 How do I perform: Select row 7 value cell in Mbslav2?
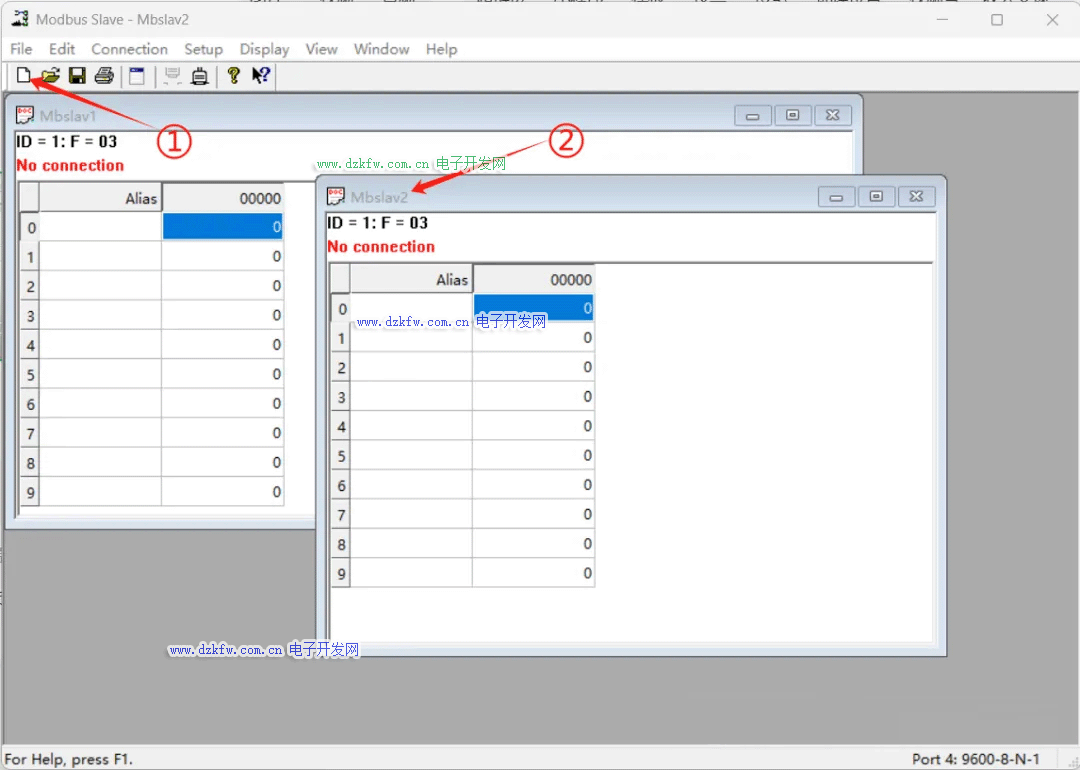tap(533, 514)
